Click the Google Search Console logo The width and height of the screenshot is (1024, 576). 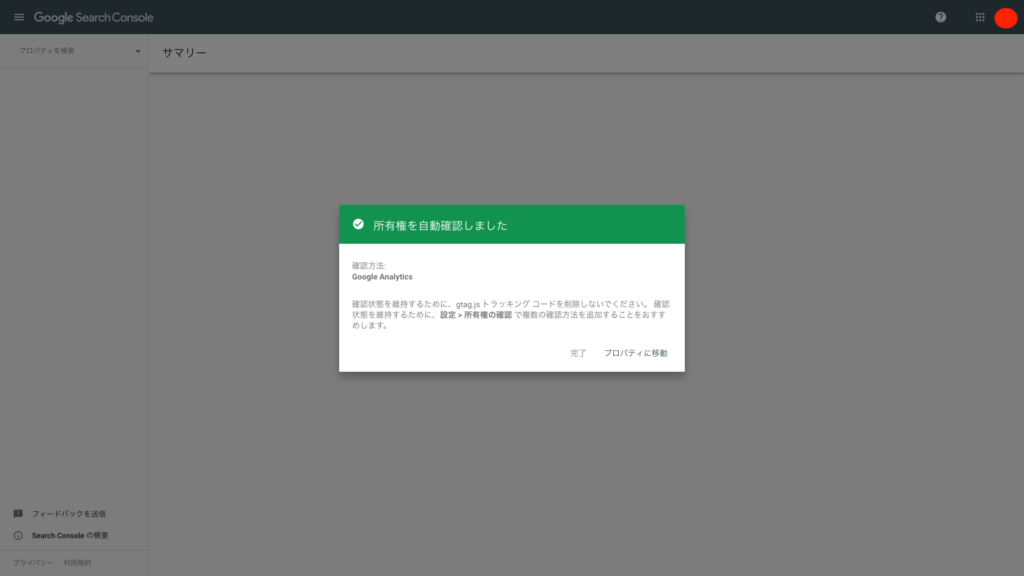pos(93,18)
